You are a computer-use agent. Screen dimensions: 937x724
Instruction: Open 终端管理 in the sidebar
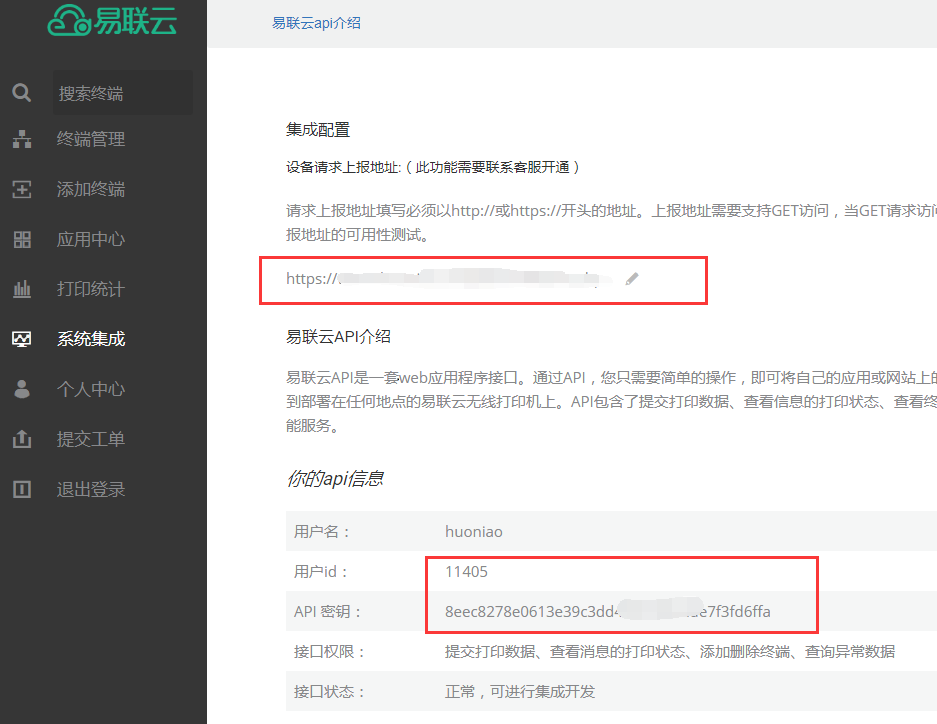pos(91,139)
